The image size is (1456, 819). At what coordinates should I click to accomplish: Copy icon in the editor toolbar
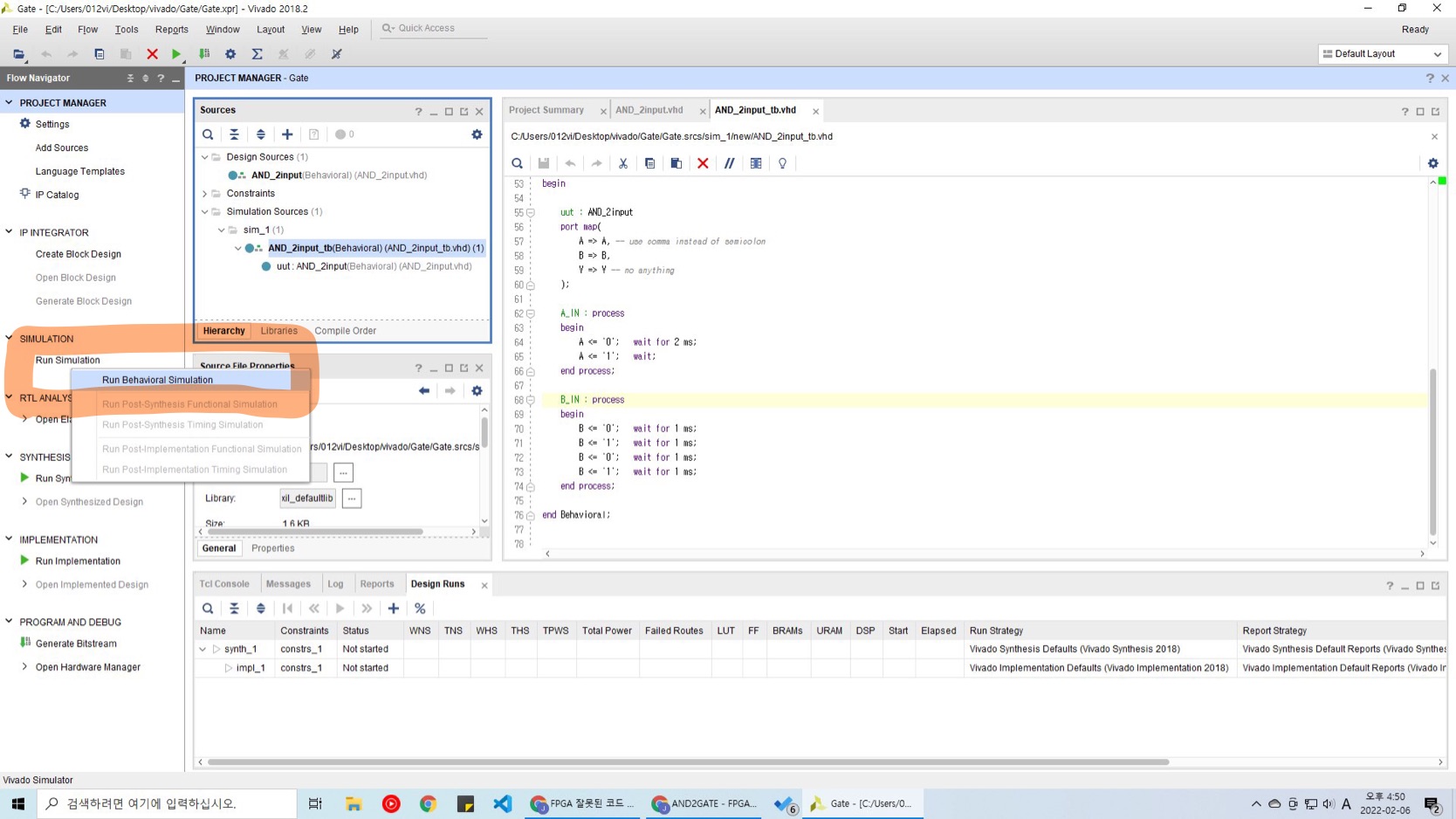pyautogui.click(x=649, y=163)
